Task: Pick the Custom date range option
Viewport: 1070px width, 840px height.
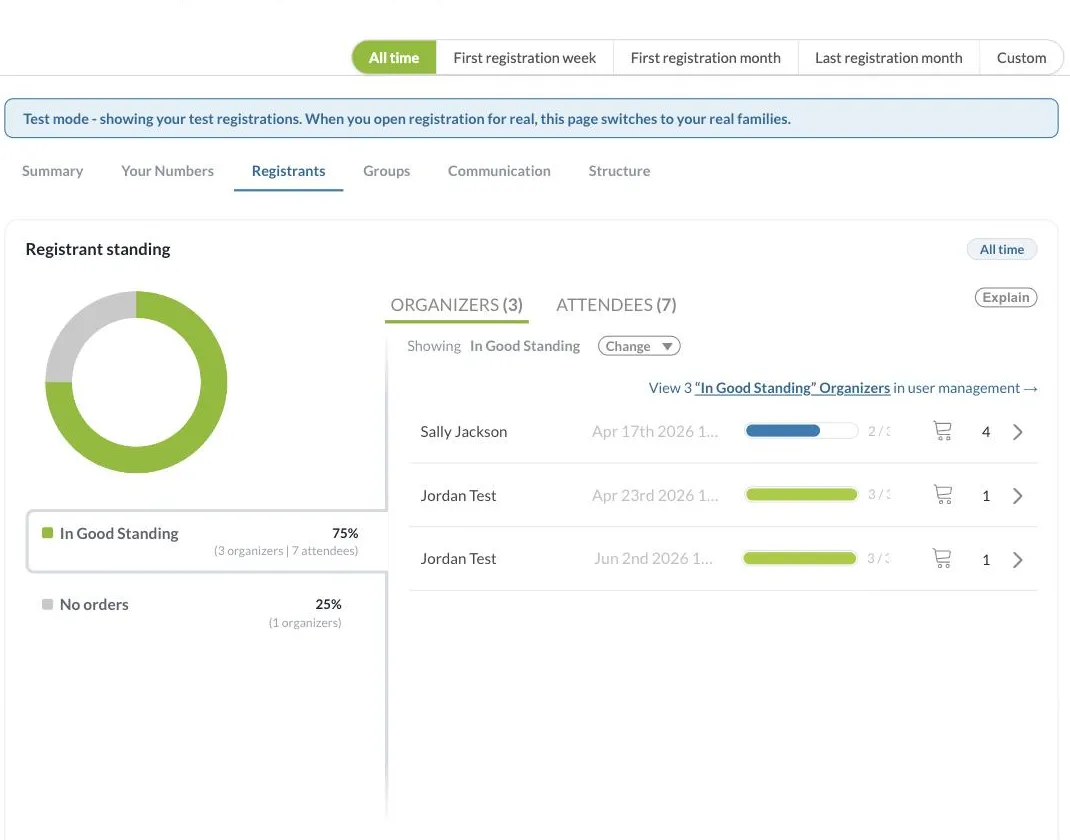Action: 1021,58
